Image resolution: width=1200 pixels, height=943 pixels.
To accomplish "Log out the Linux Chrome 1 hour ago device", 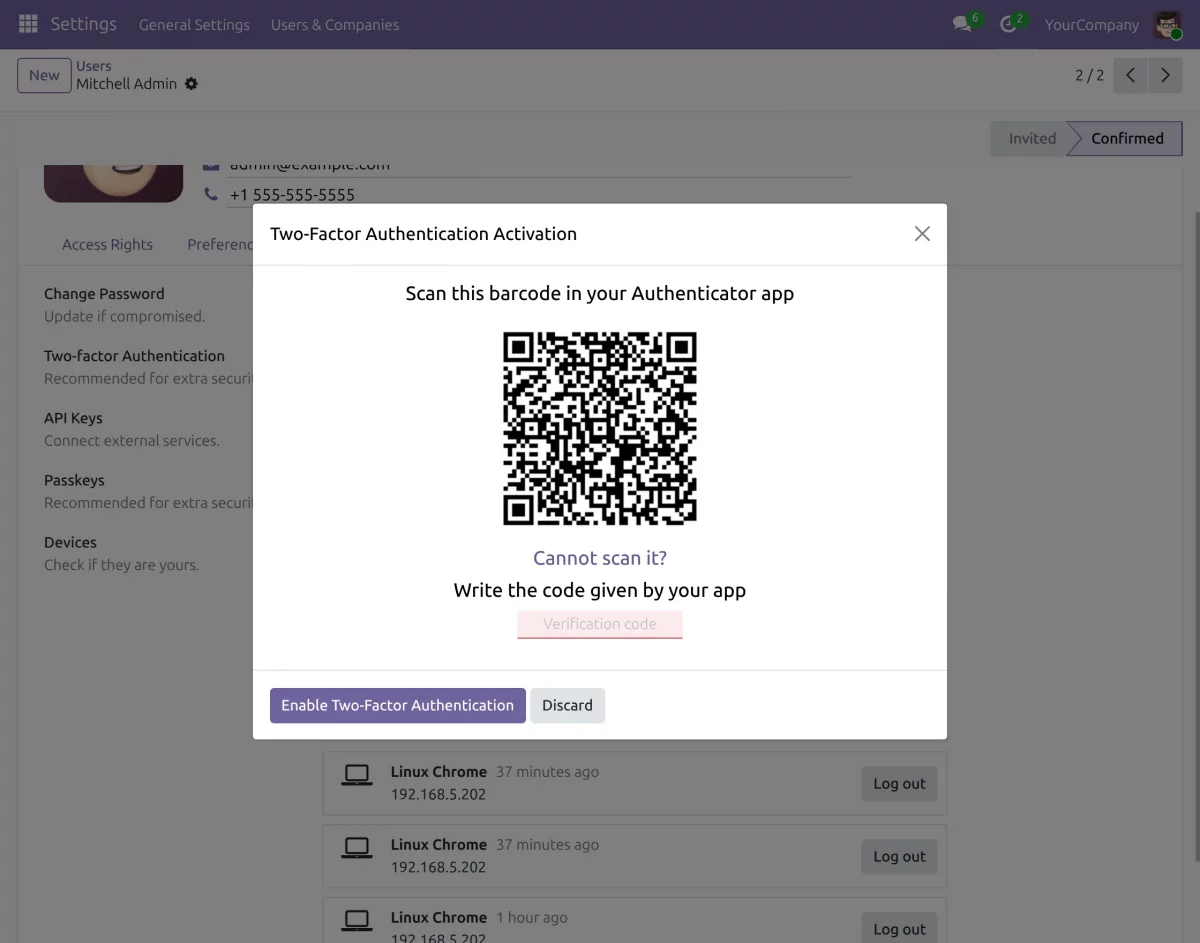I will click(x=899, y=928).
